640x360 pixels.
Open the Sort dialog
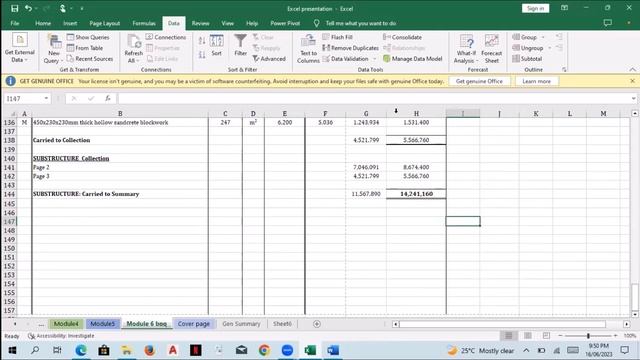pos(216,45)
